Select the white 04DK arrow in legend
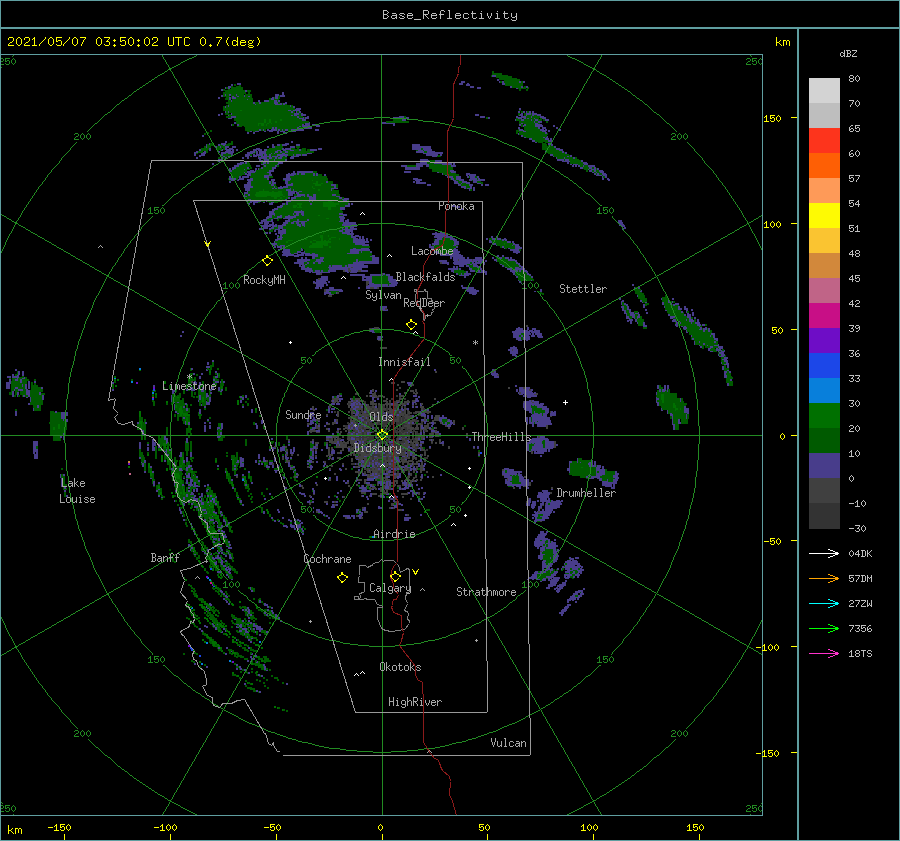900x841 pixels. [x=824, y=553]
